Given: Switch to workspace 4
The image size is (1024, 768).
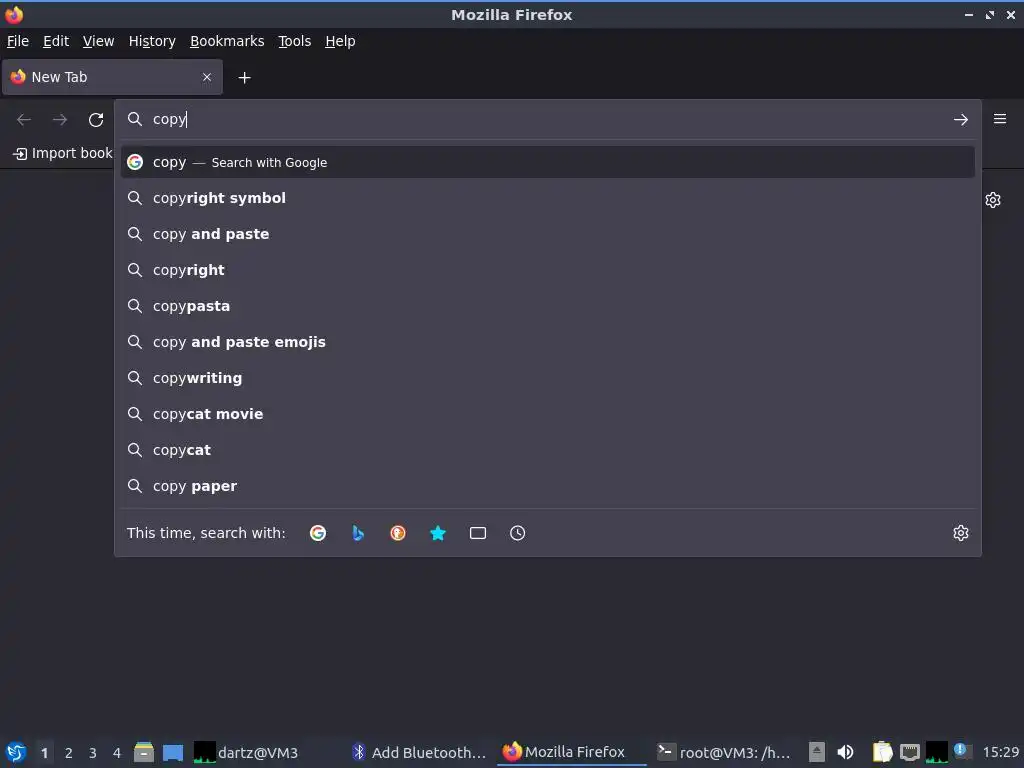Looking at the screenshot, I should 117,753.
